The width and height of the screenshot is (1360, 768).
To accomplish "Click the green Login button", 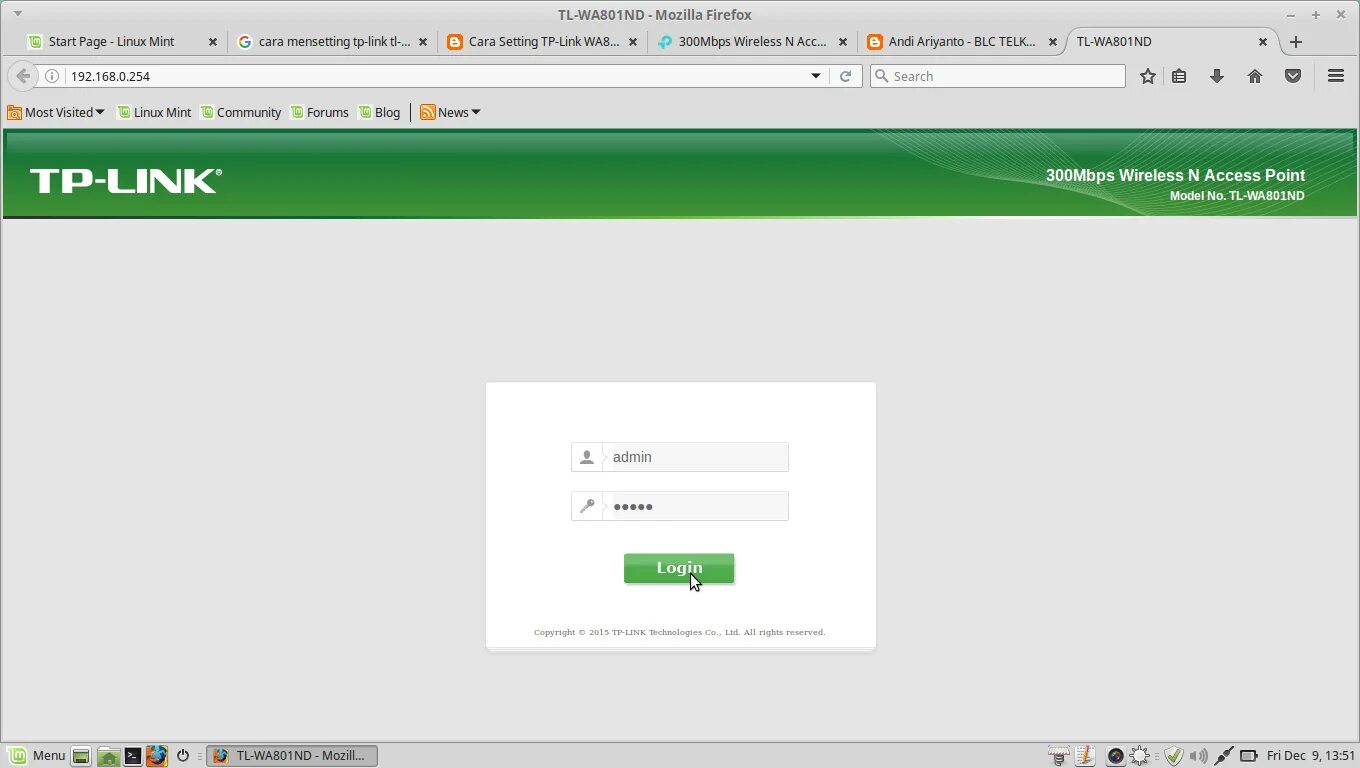I will [x=679, y=568].
